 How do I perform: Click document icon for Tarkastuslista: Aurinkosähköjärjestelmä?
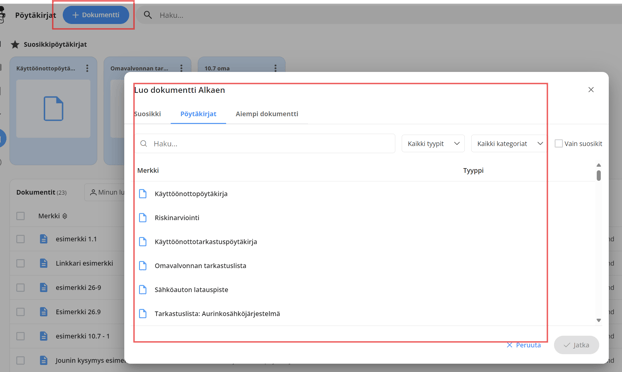click(x=143, y=314)
